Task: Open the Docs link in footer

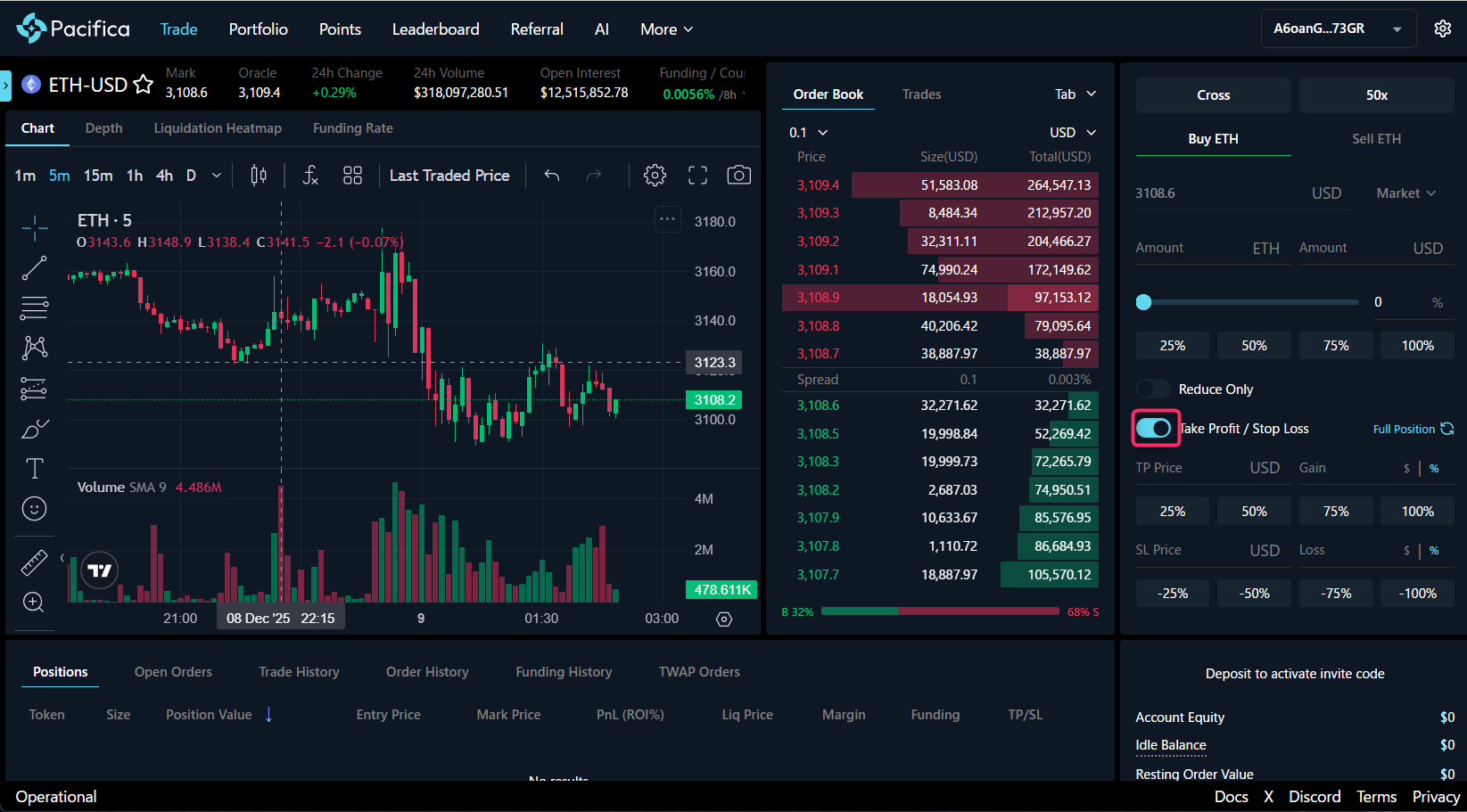Action: pyautogui.click(x=1231, y=797)
